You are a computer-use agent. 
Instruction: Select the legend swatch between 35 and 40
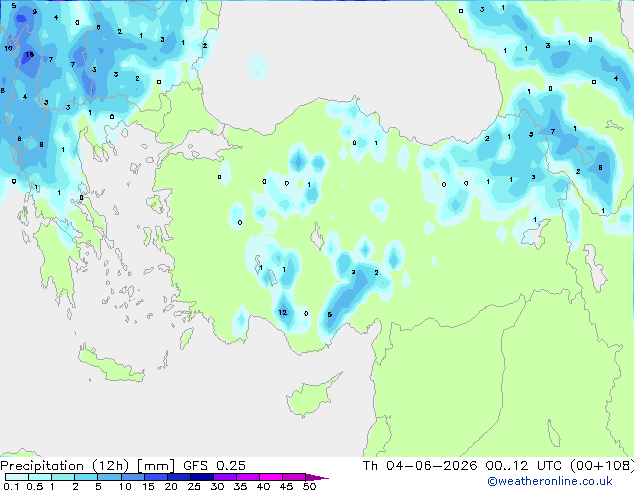pos(247,477)
